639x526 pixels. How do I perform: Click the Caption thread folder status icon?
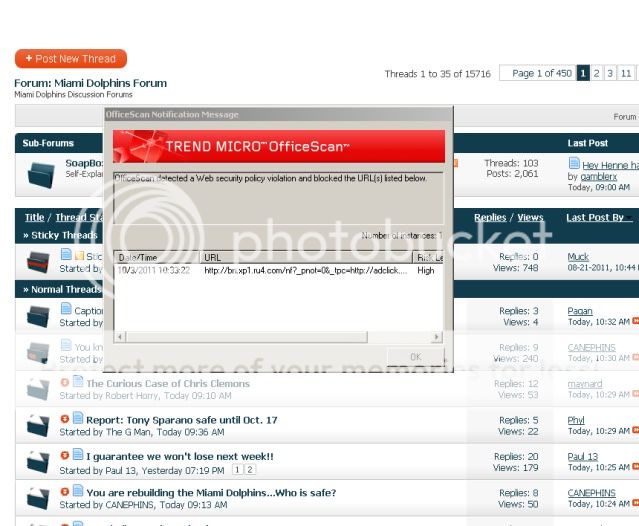click(38, 317)
